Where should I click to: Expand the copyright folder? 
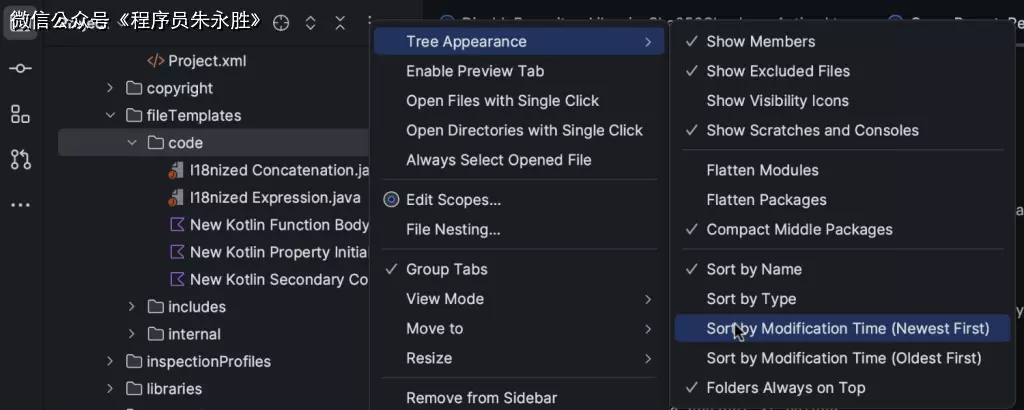[110, 88]
